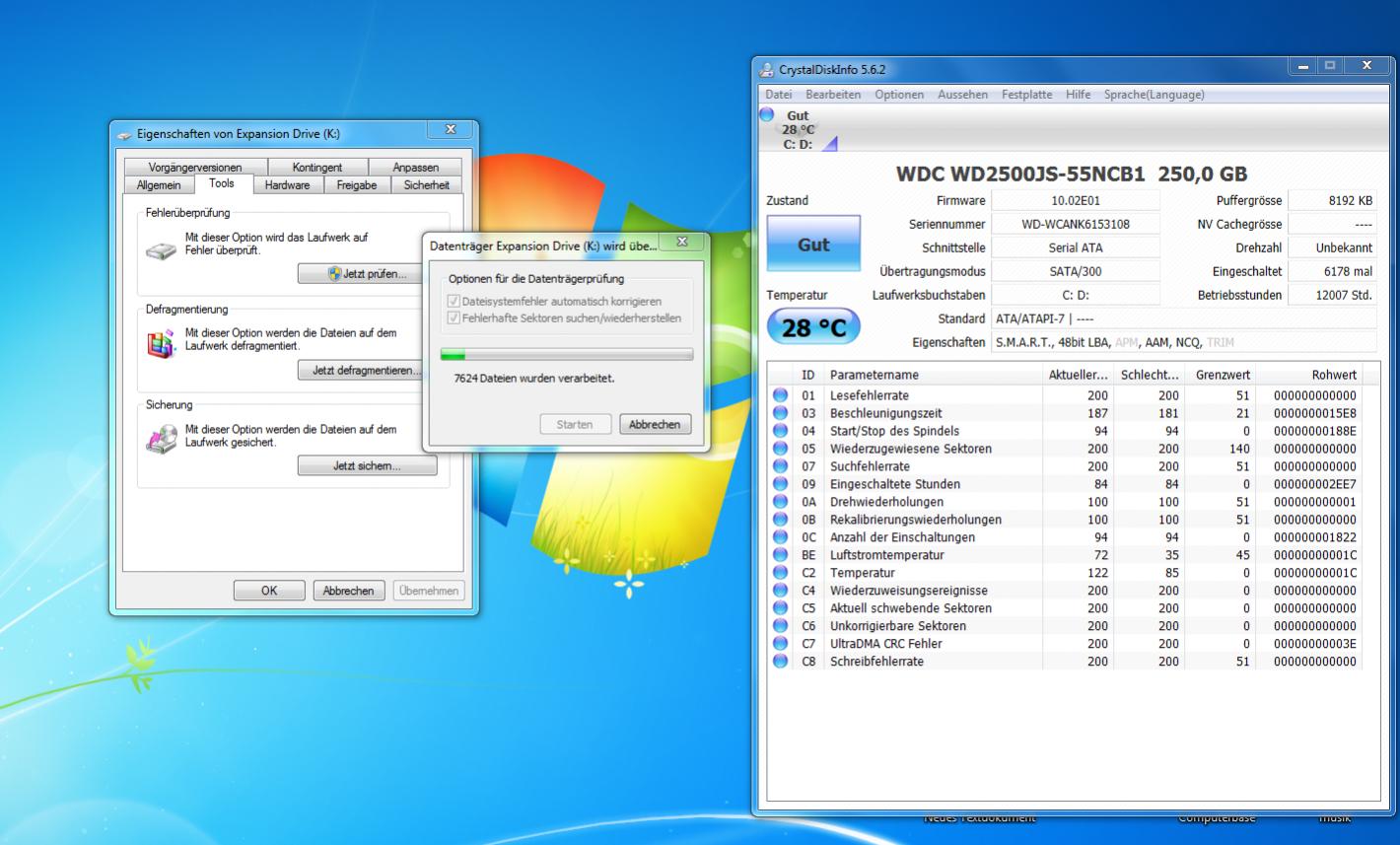The width and height of the screenshot is (1400, 845).
Task: Toggle Fehlerhafte Sektoren suchen/wiederherstellen checkbox
Action: (454, 318)
